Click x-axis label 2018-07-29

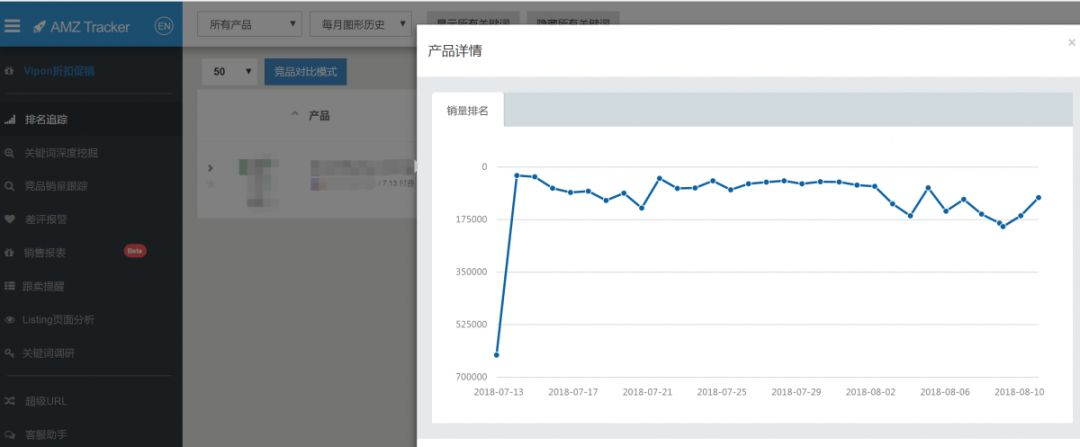click(796, 392)
